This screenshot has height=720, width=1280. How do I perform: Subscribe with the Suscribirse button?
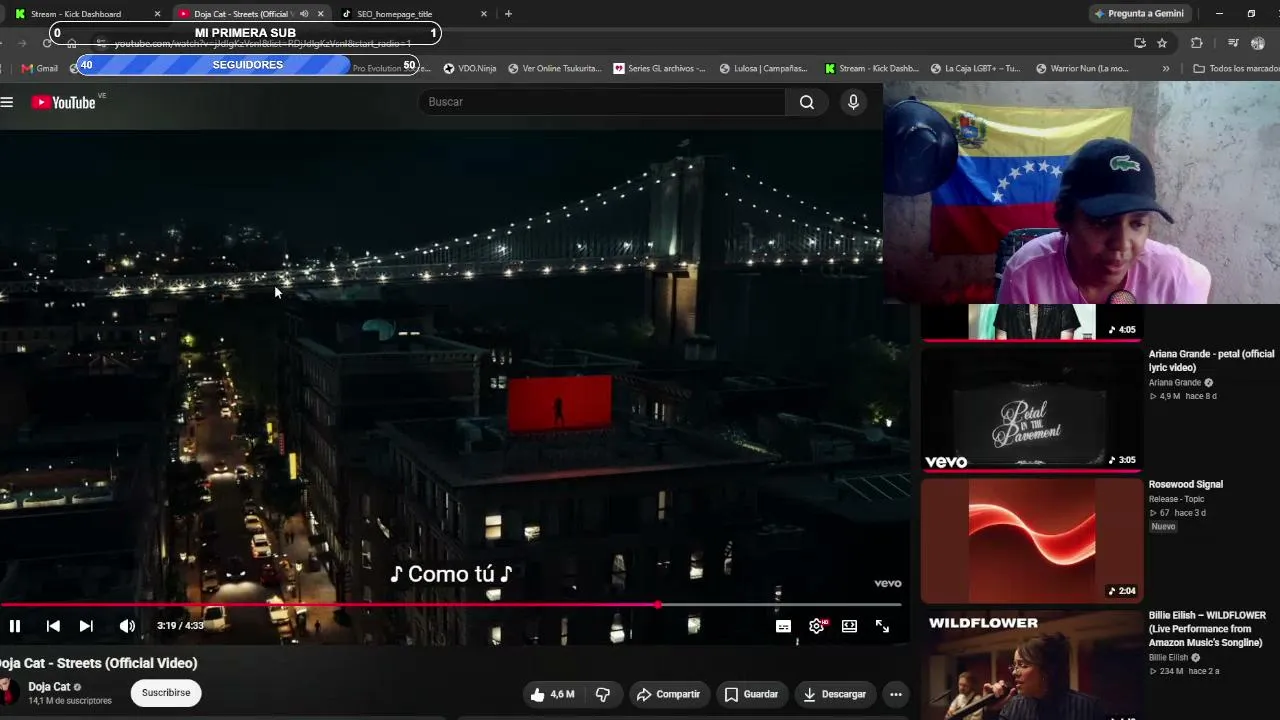[x=166, y=693]
